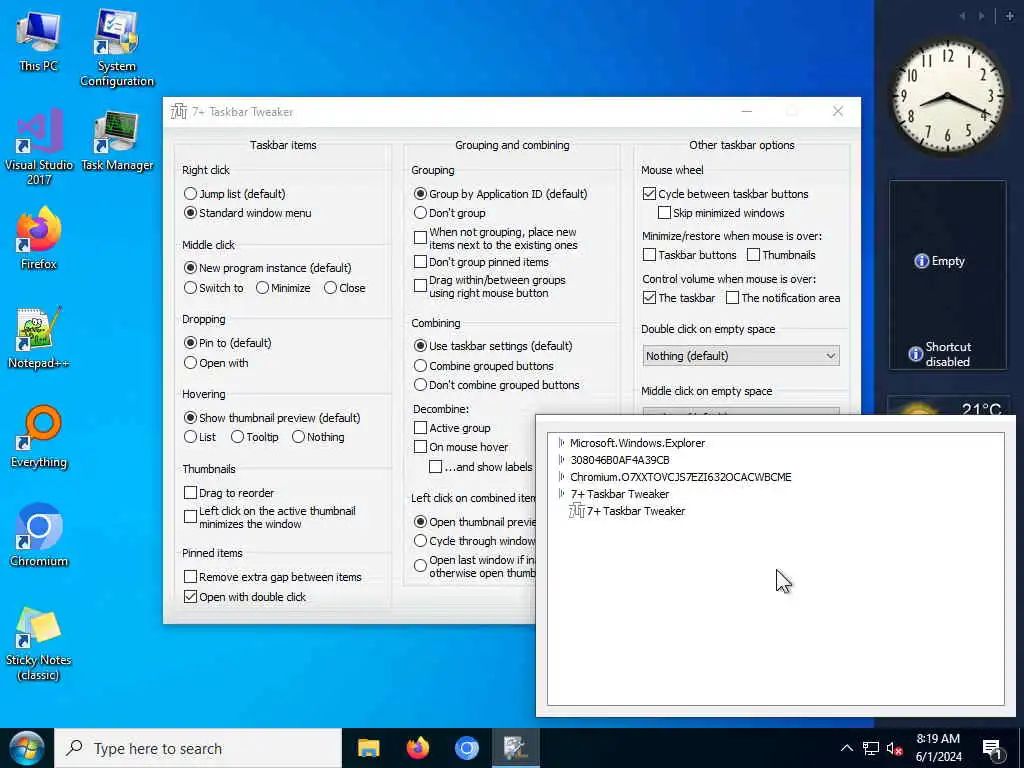Open This PC desktop icon

tap(38, 42)
